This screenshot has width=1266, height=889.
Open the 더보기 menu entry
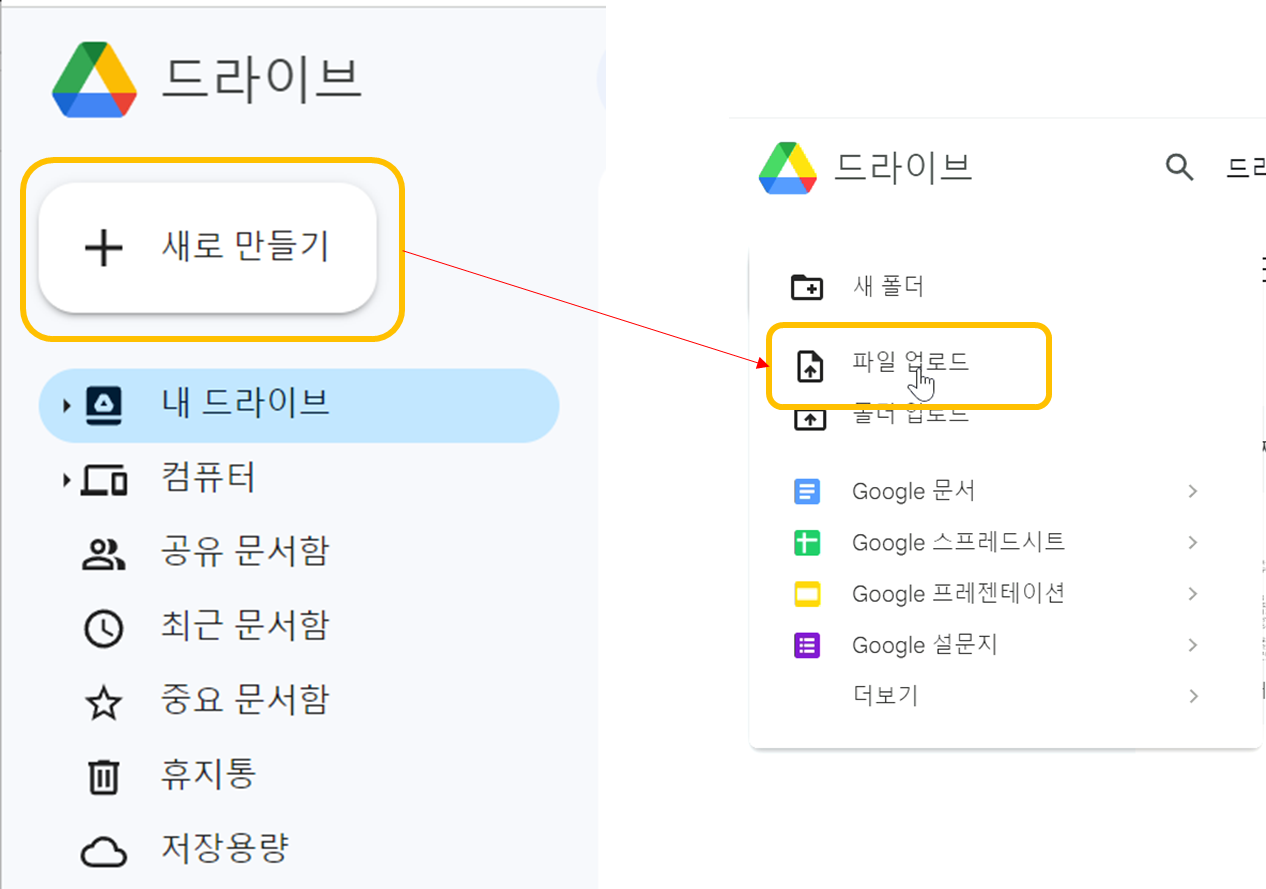coord(885,696)
